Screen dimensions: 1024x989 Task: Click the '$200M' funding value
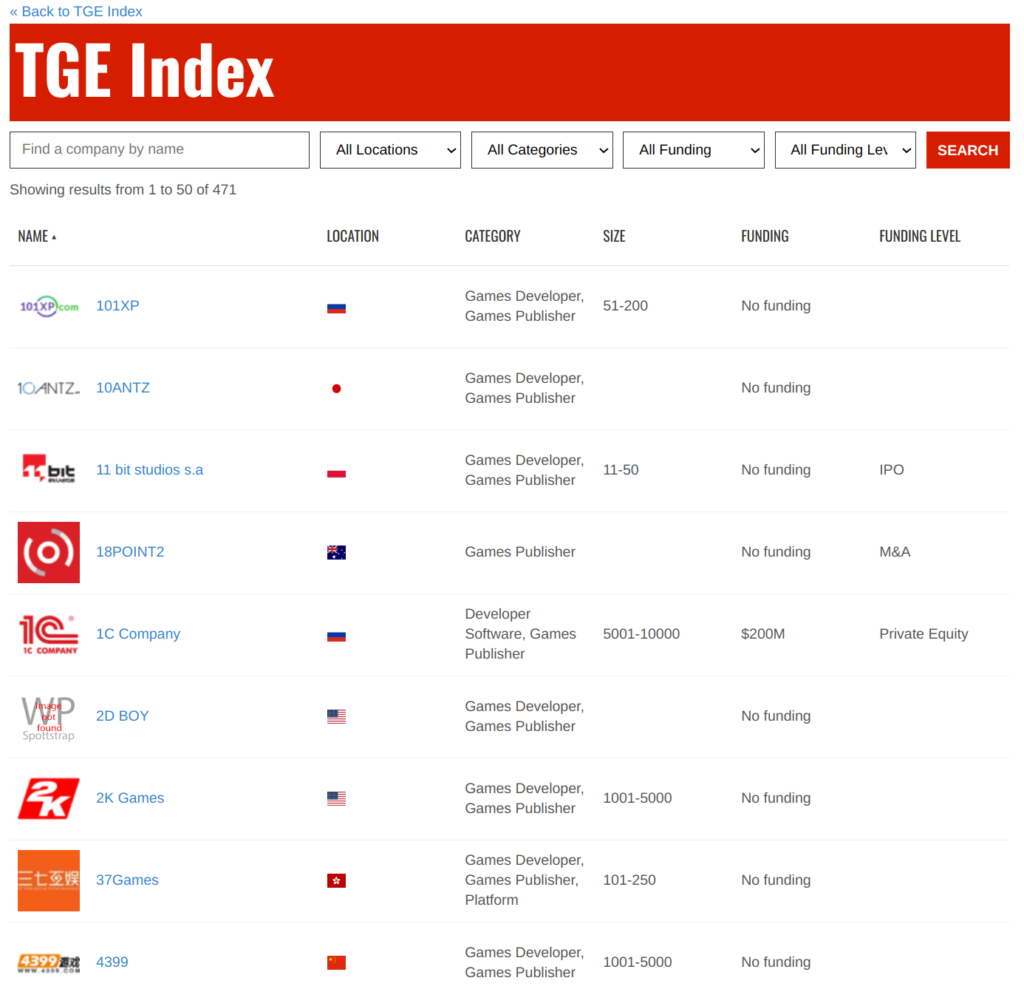763,634
